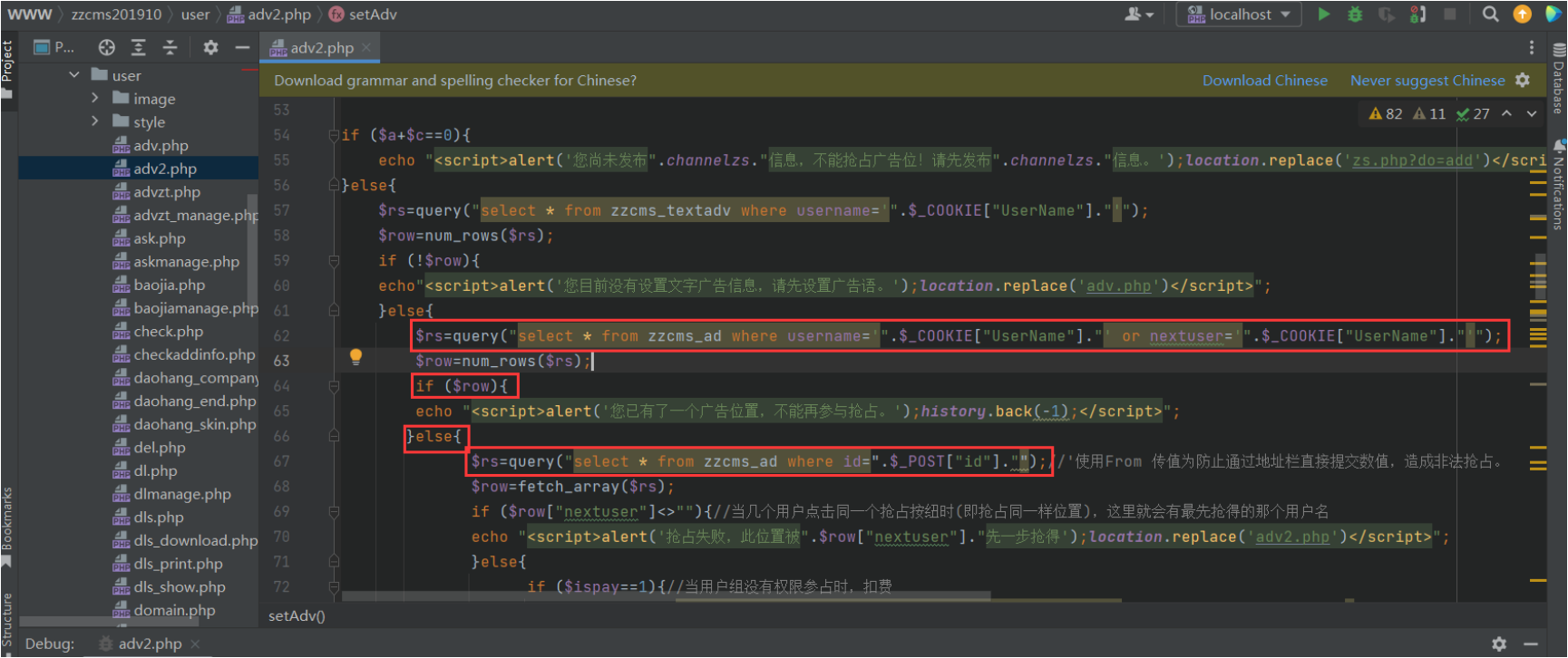
Task: Open Project panel gear options
Action: point(210,48)
